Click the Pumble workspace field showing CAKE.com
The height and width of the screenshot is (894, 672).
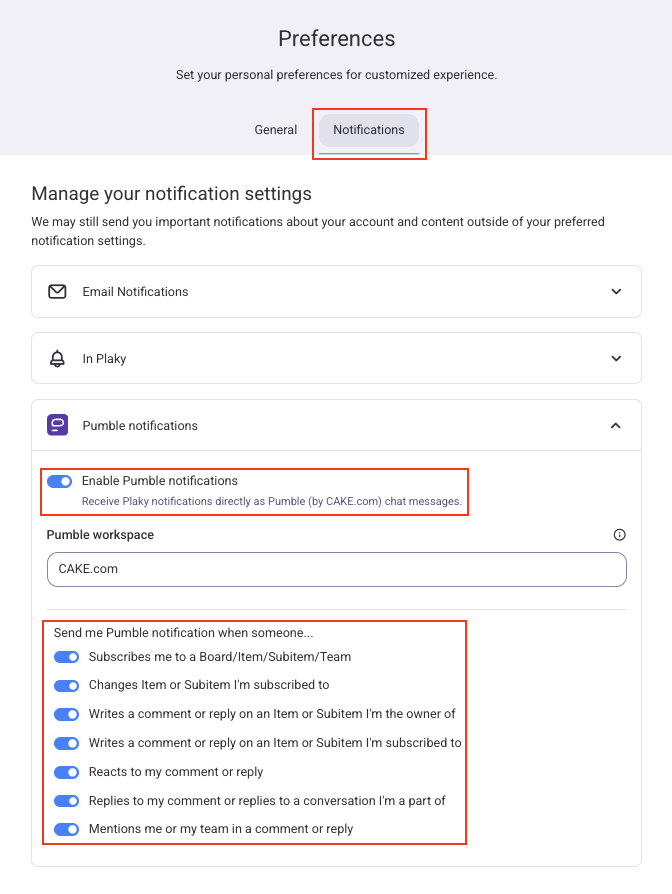pos(337,569)
